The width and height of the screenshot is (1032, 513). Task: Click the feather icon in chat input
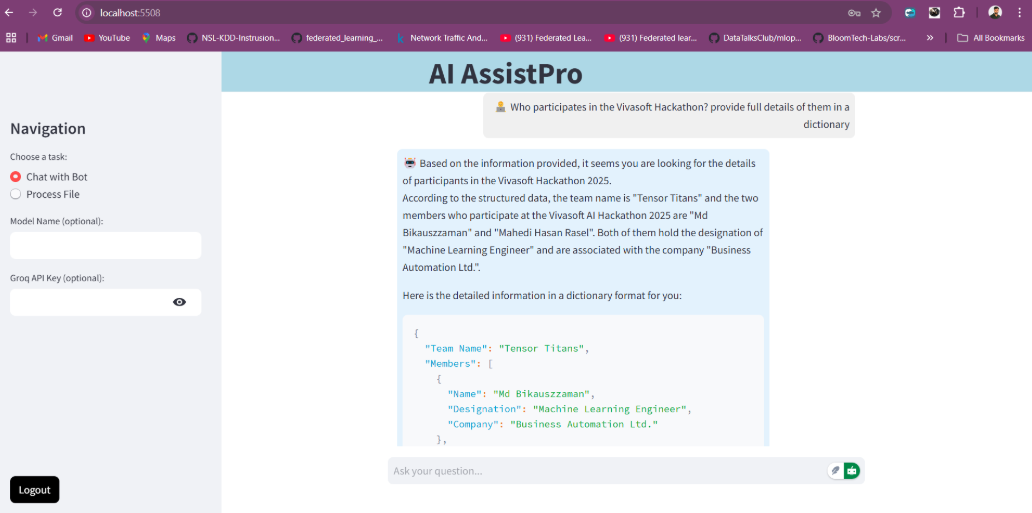tap(835, 470)
